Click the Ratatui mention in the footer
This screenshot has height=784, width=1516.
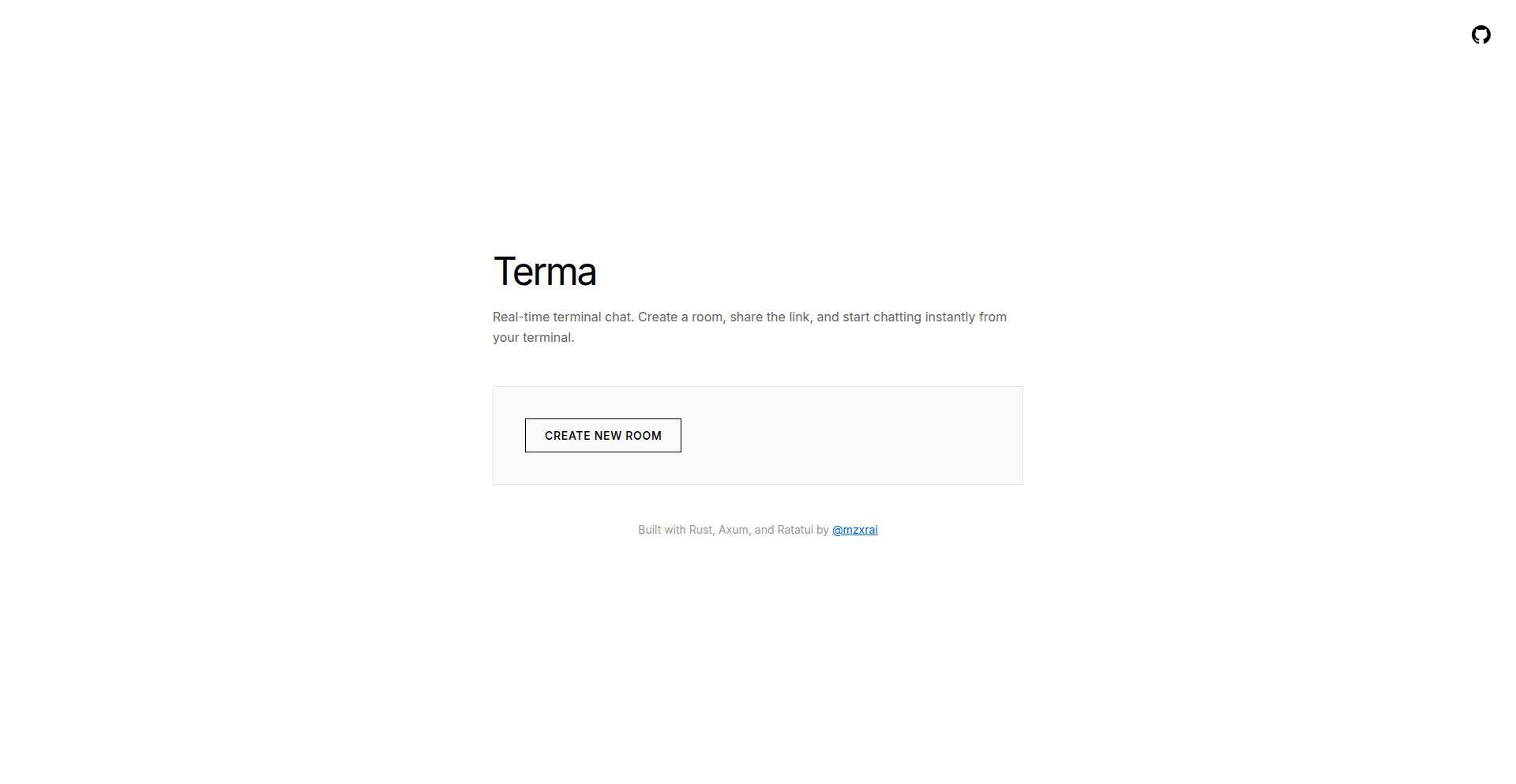794,530
